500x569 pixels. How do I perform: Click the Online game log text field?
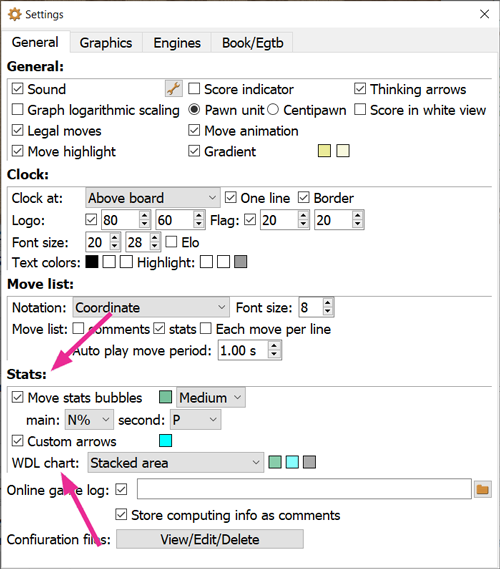pos(304,489)
